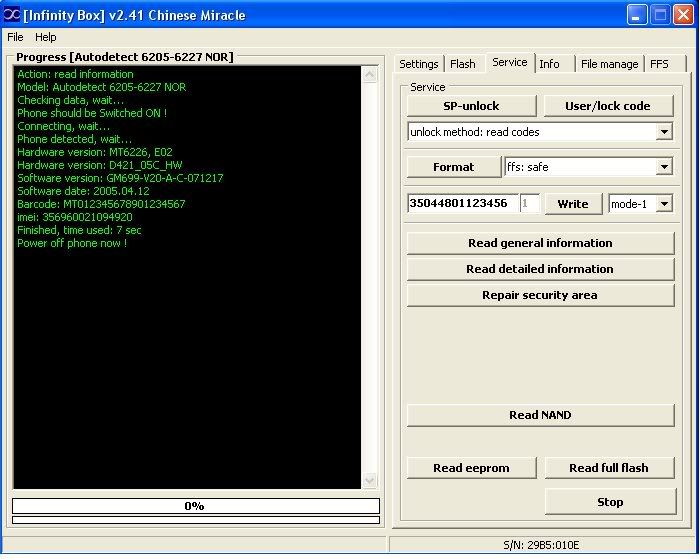The image size is (700, 559).
Task: Click the Infinity Box title bar icon
Action: (x=12, y=15)
